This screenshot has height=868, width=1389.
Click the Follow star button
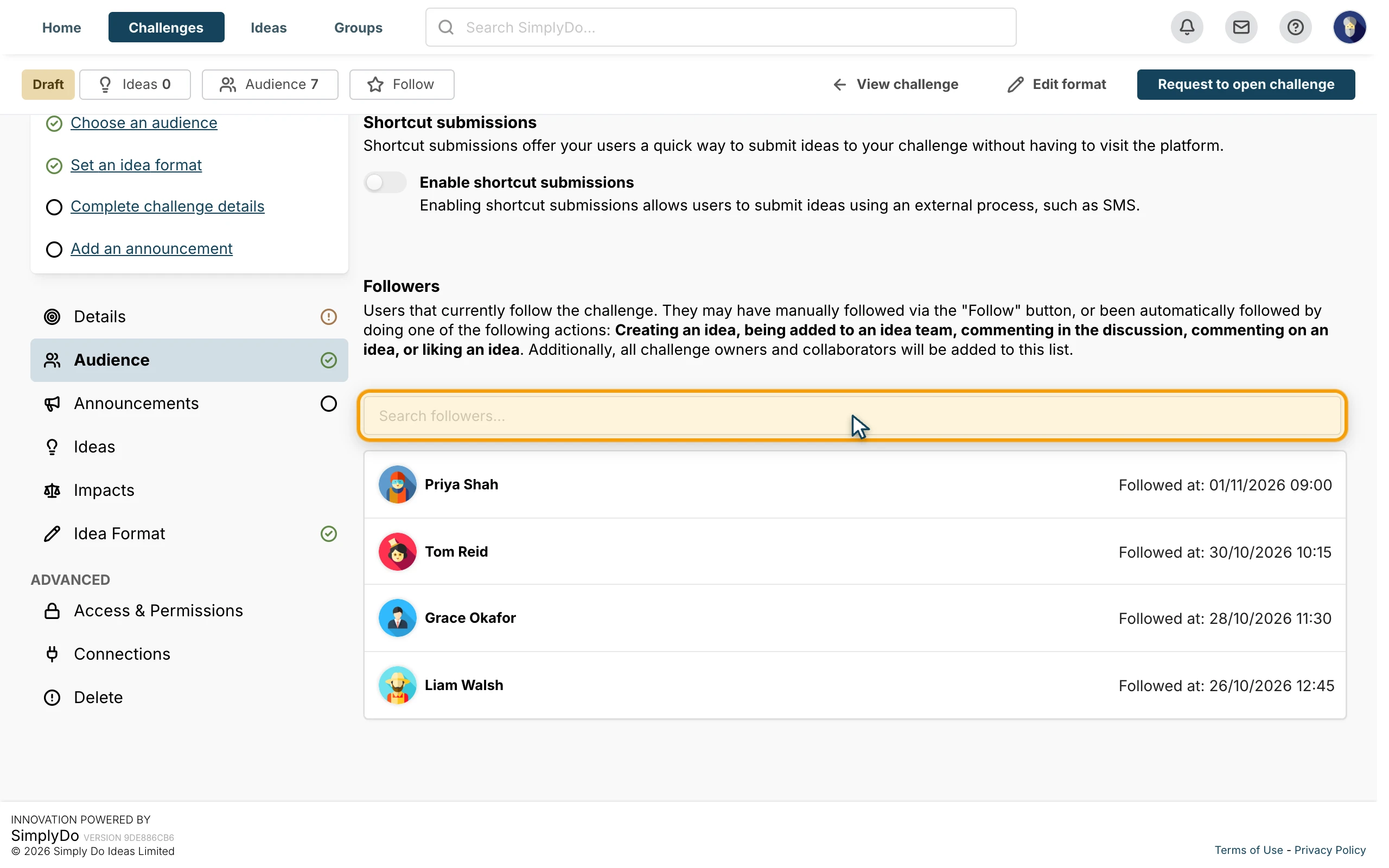tap(402, 85)
